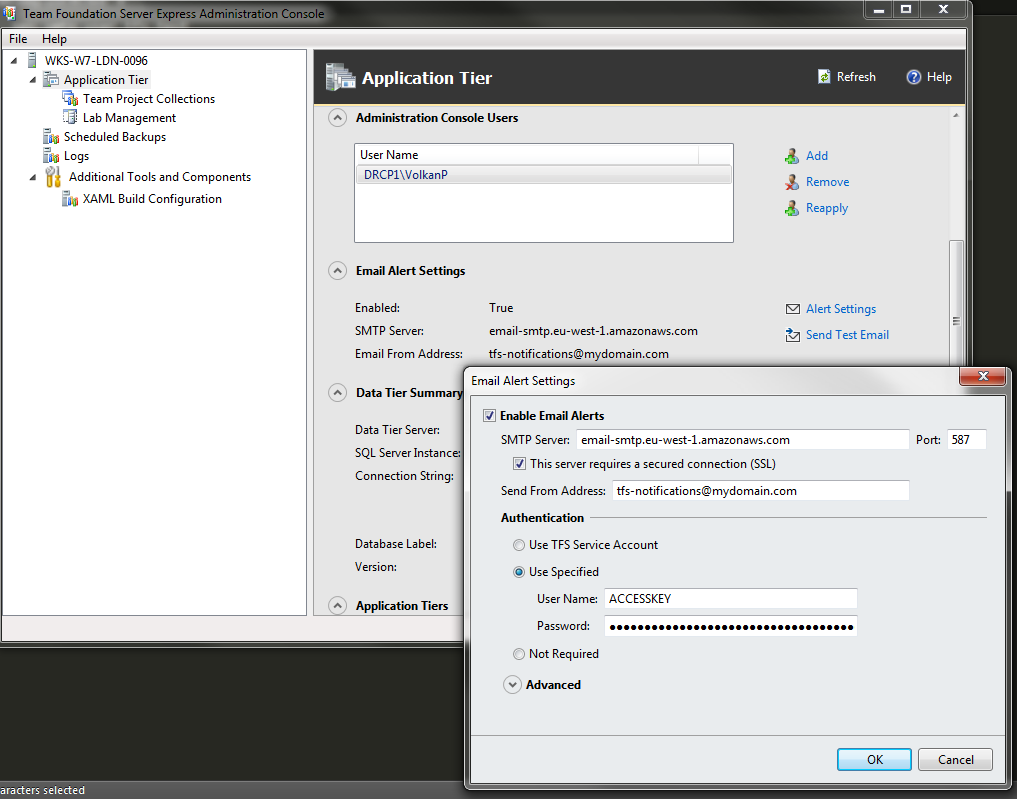Click the Alert Settings envelope icon
Image resolution: width=1017 pixels, height=799 pixels.
coord(792,309)
